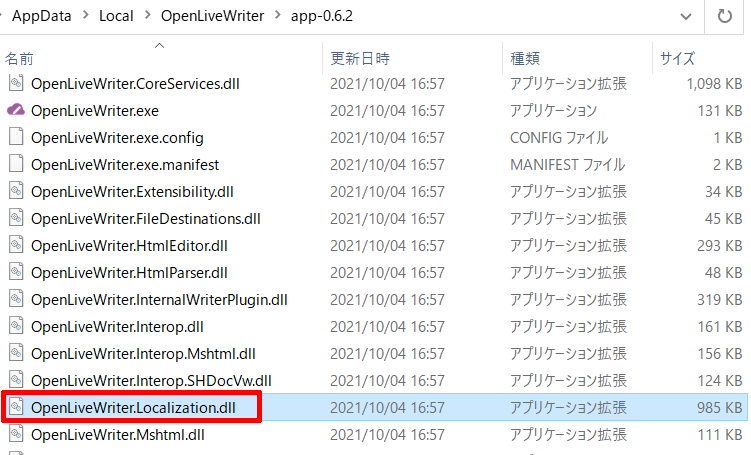
Task: Select the OpenLiveWriter.Interop.Mshtml.dll file name
Action: coord(143,354)
